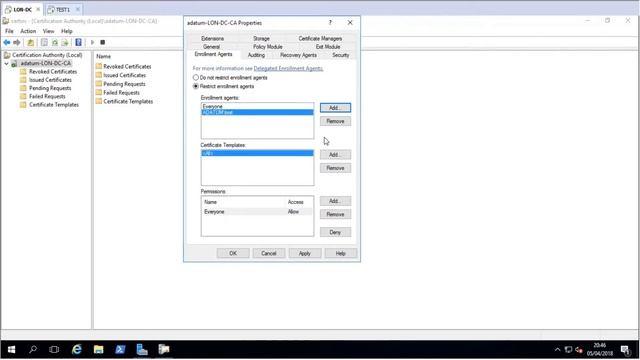
Task: Switch to the Auditing tab
Action: 256,55
